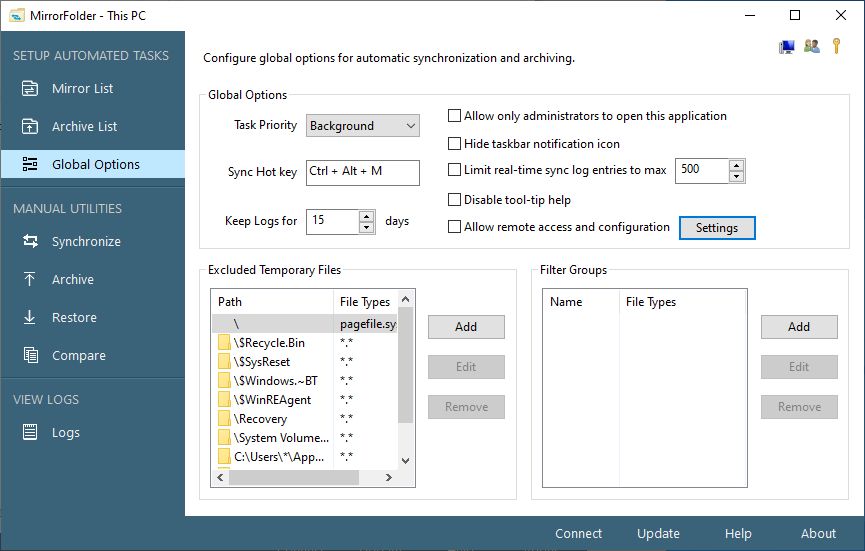Screen dimensions: 865x551
Task: Increase max log entries with up arrow
Action: click(x=736, y=165)
